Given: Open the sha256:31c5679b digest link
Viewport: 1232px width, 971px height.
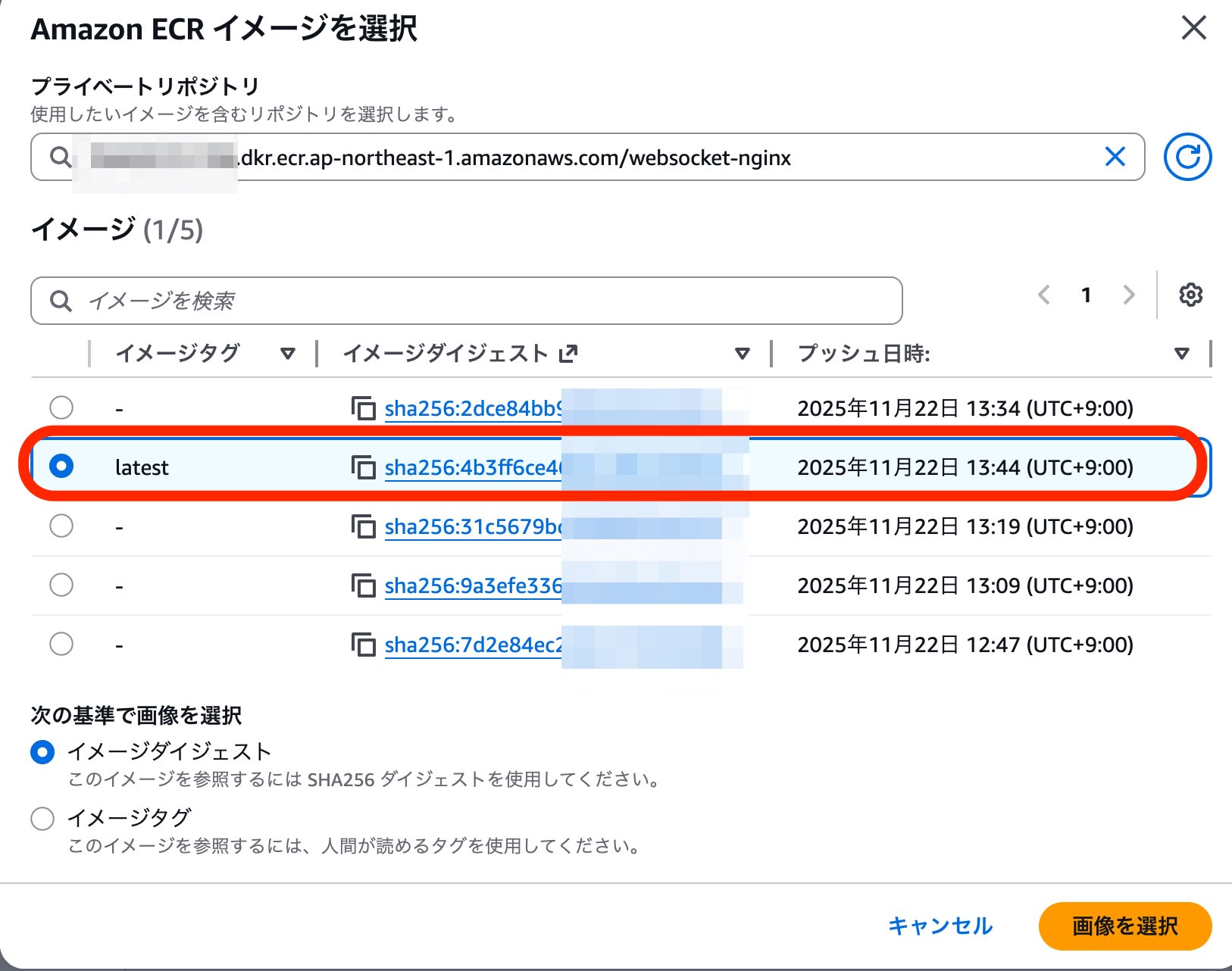Looking at the screenshot, I should [x=474, y=527].
